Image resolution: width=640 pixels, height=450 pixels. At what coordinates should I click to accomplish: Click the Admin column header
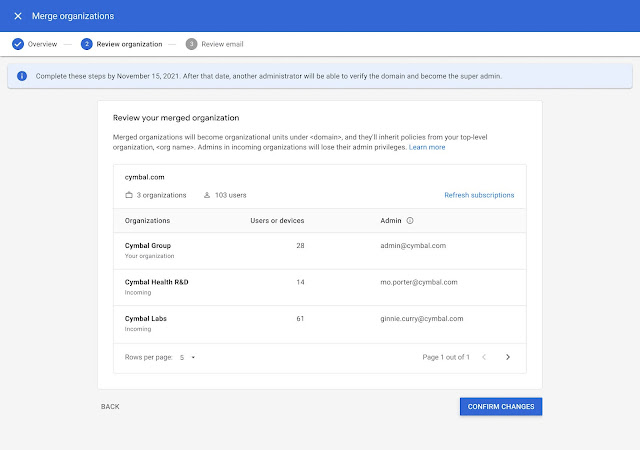391,221
